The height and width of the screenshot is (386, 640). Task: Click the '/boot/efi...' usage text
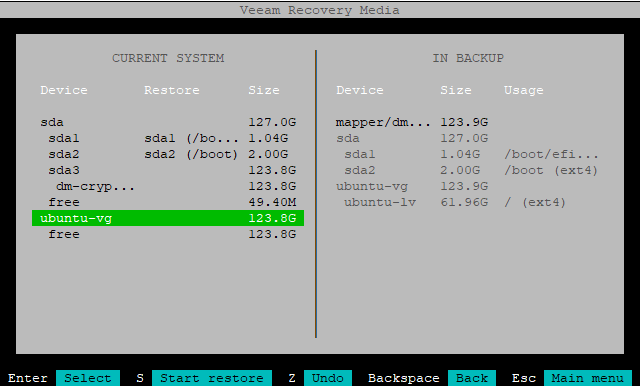[551, 154]
